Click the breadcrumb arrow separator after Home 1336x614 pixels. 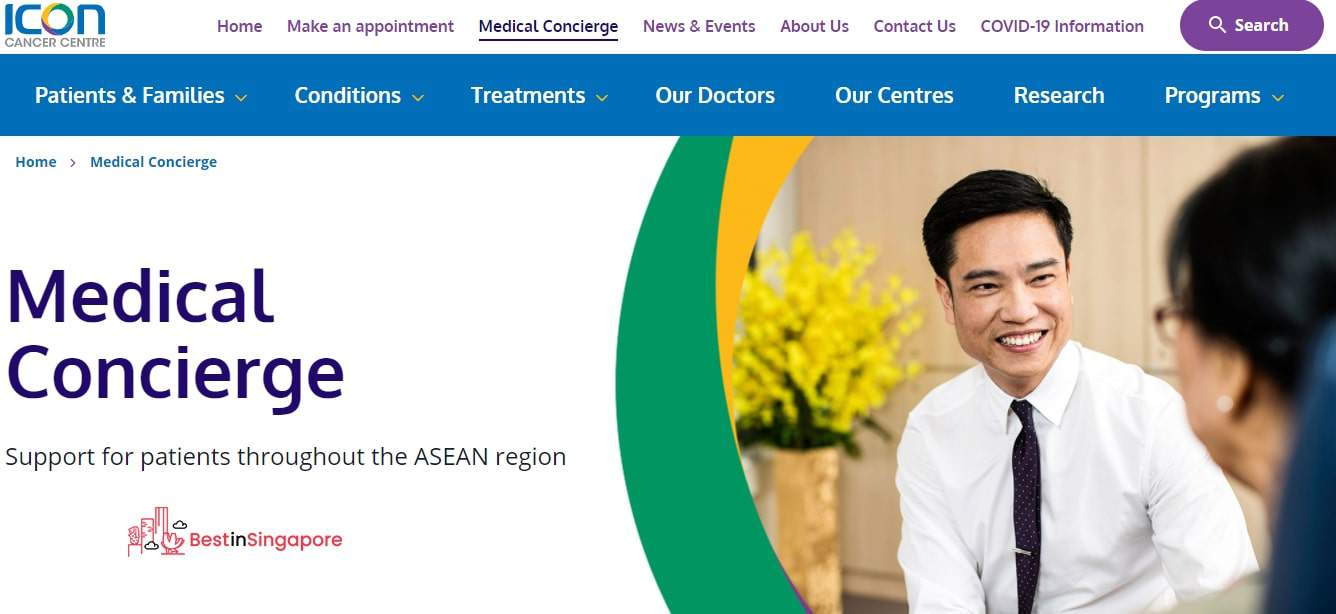pyautogui.click(x=73, y=162)
